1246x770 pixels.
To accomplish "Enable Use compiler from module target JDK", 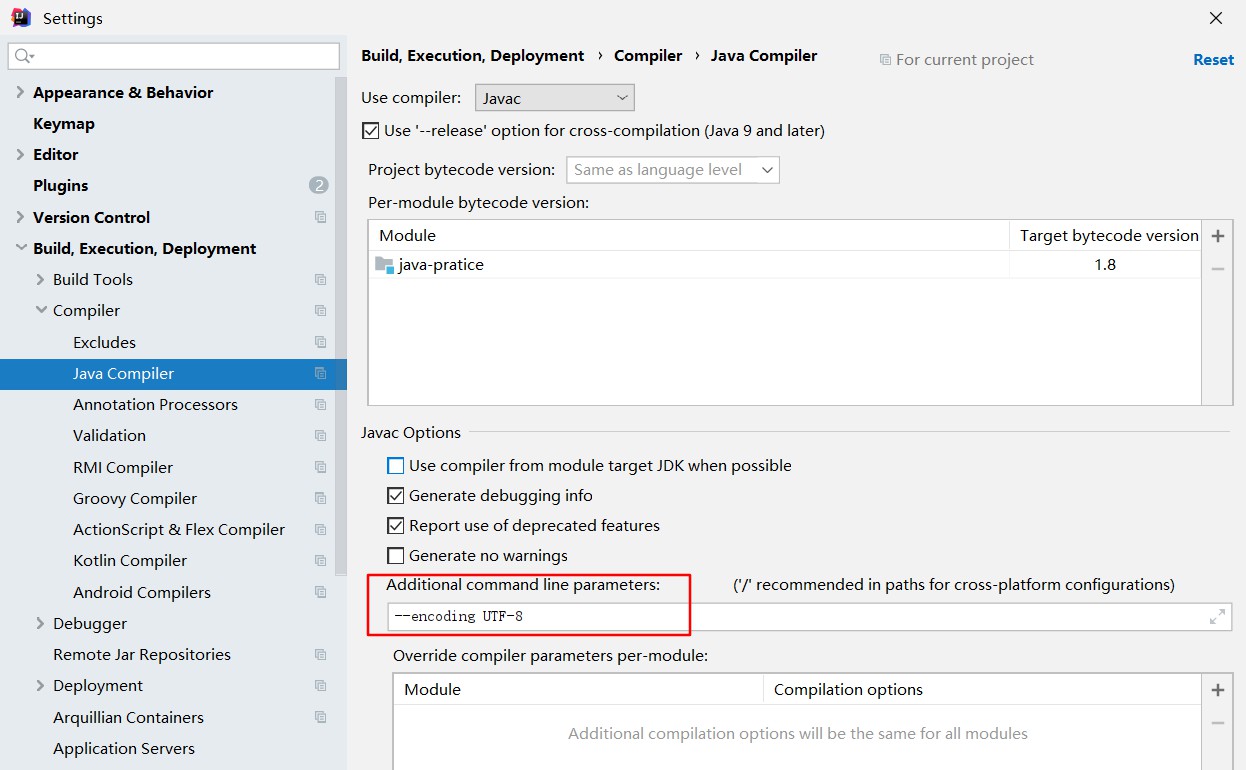I will 396,466.
